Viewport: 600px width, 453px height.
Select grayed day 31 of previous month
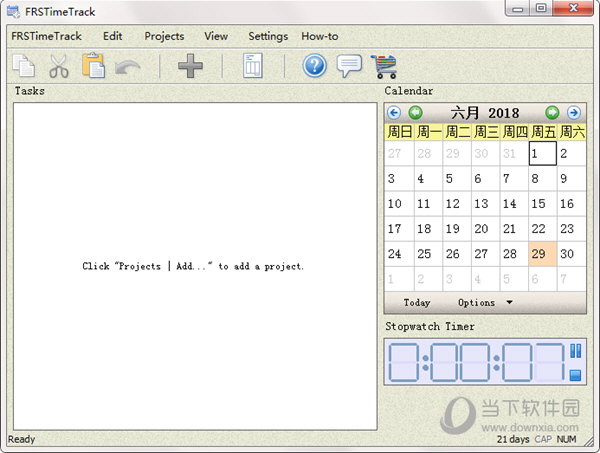coord(514,154)
